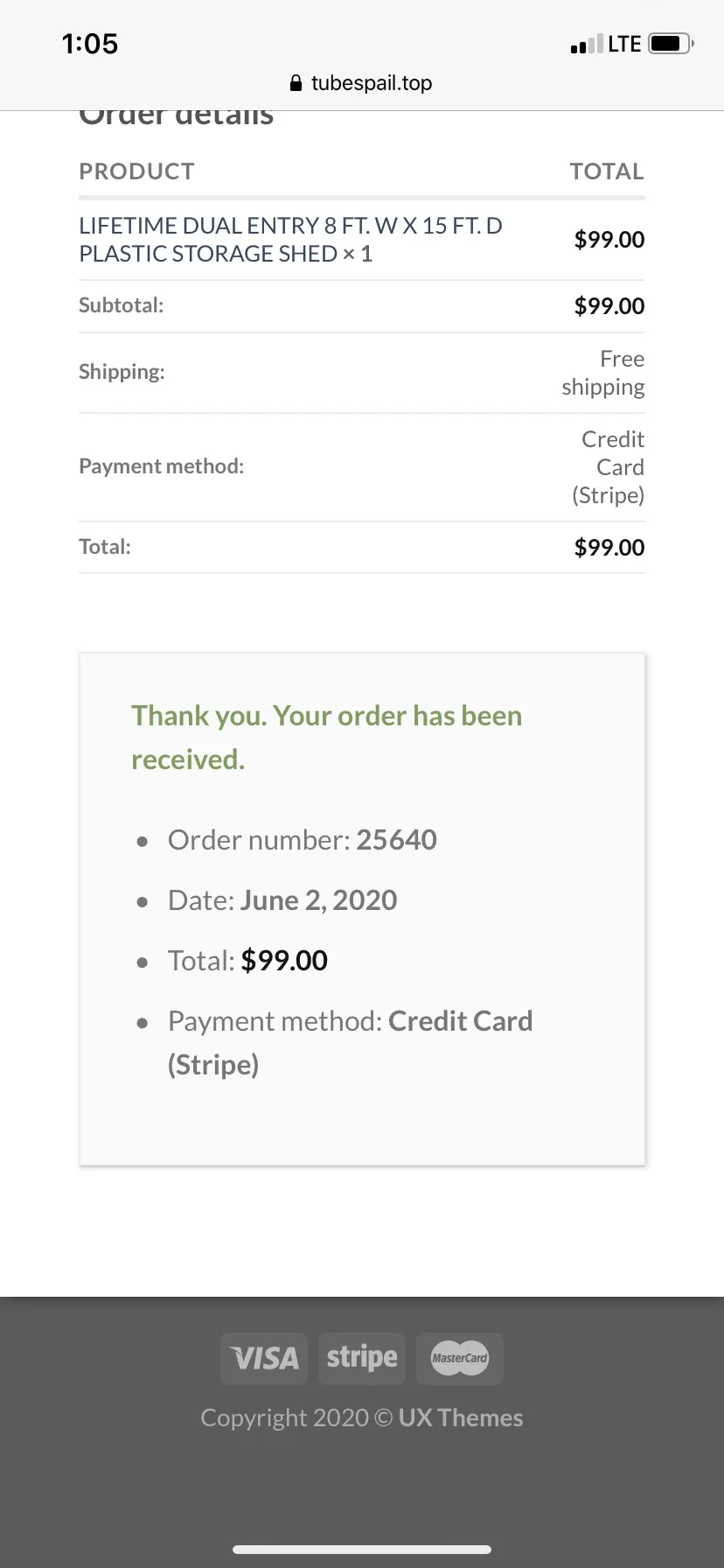Tap the home indicator bar at bottom
The width and height of the screenshot is (724, 1568).
click(x=362, y=1549)
